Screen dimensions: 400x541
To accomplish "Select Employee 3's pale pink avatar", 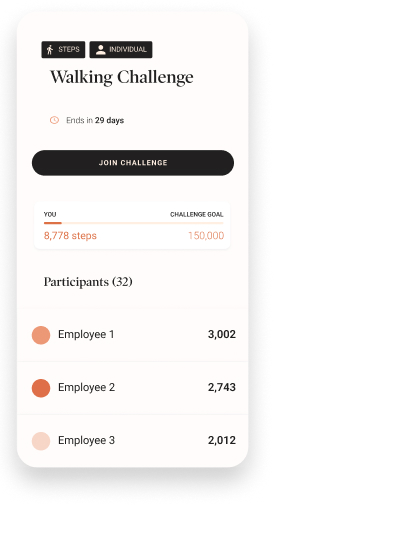I will point(41,441).
